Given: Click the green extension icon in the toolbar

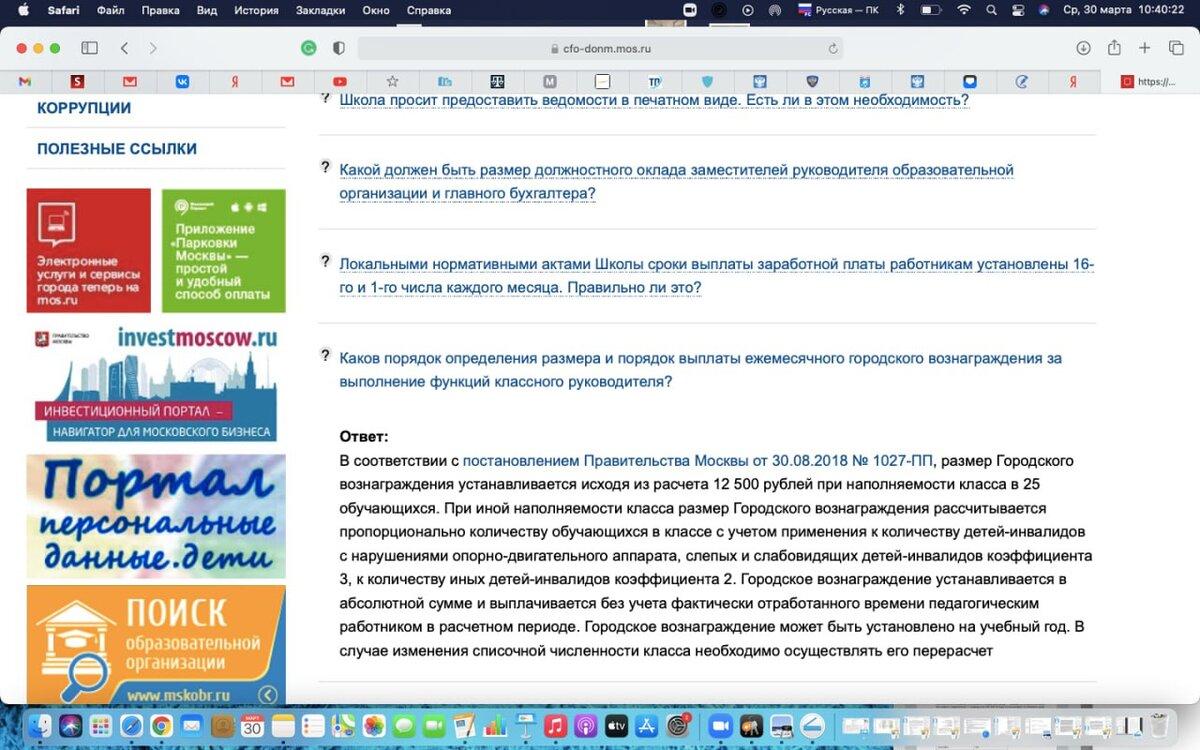Looking at the screenshot, I should pyautogui.click(x=308, y=47).
